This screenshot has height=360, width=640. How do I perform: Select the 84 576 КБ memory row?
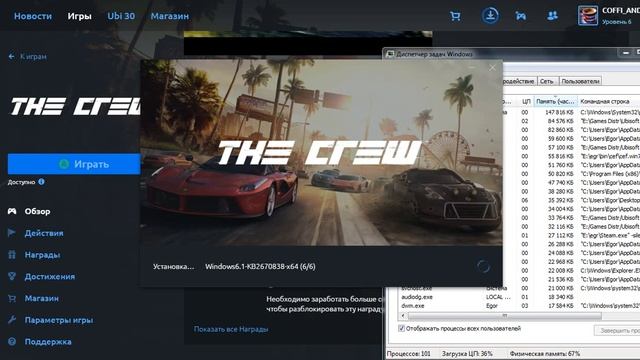[x=571, y=121]
